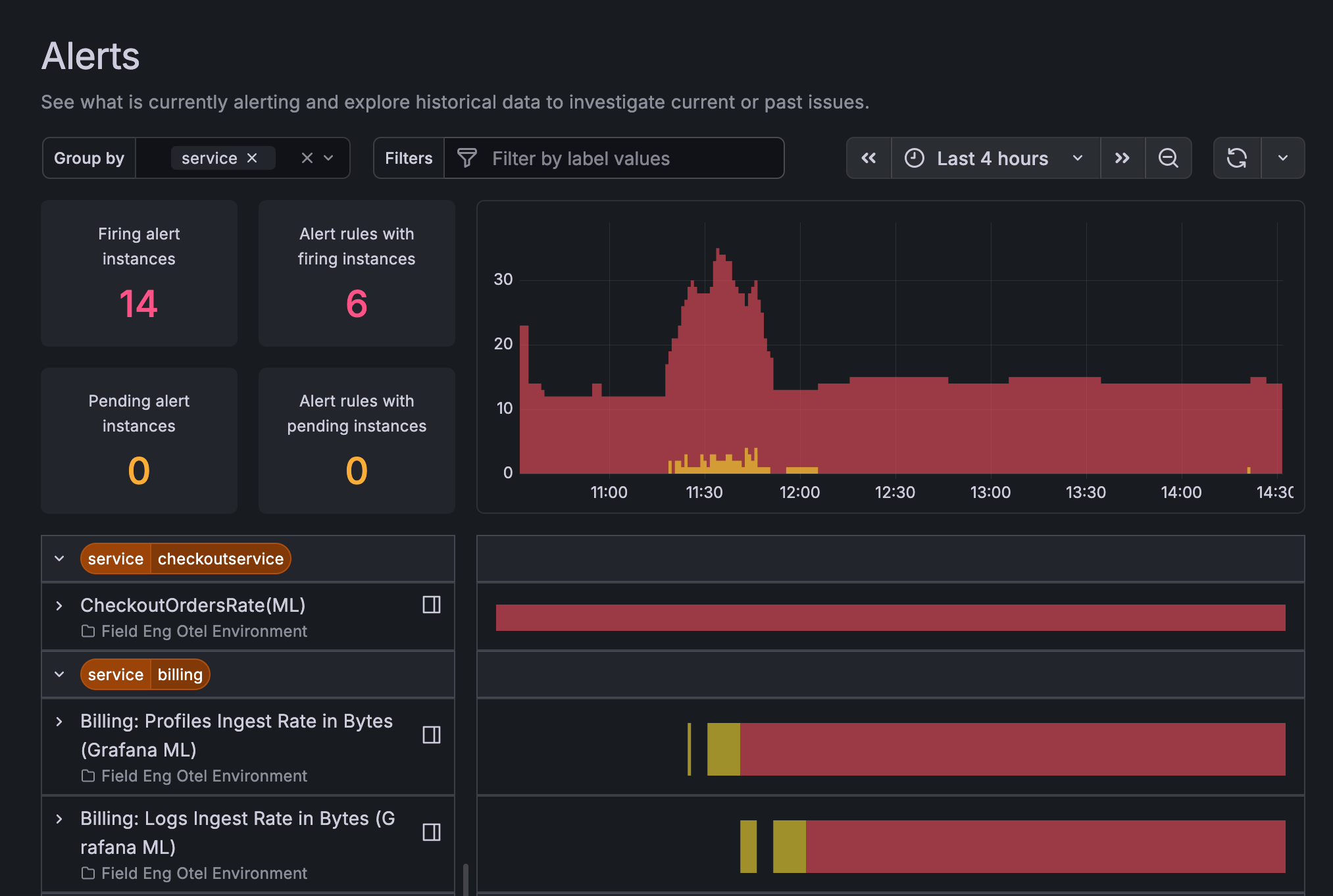
Task: Click the clock icon in the time picker
Action: point(914,158)
